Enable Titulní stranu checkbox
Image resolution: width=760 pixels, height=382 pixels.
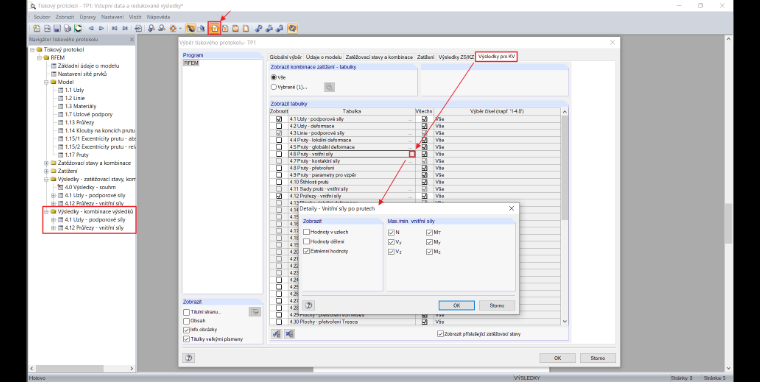[187, 312]
